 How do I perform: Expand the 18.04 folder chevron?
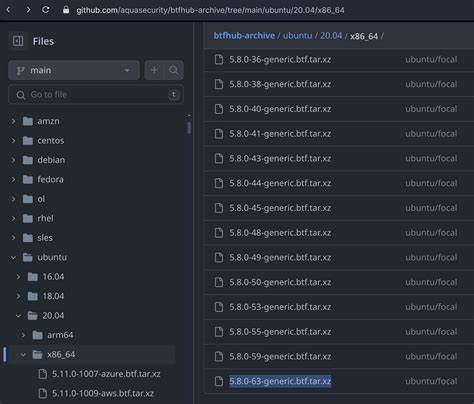(x=18, y=296)
